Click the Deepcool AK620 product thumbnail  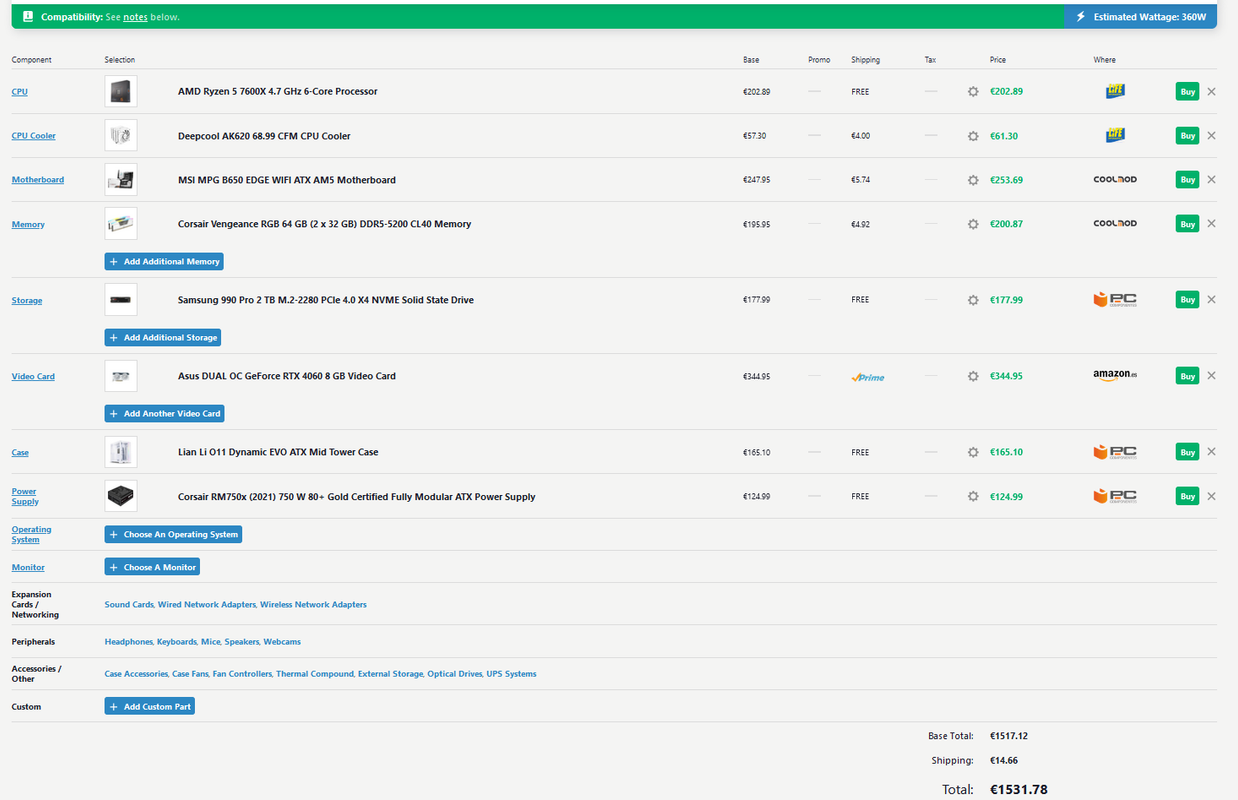tap(121, 135)
